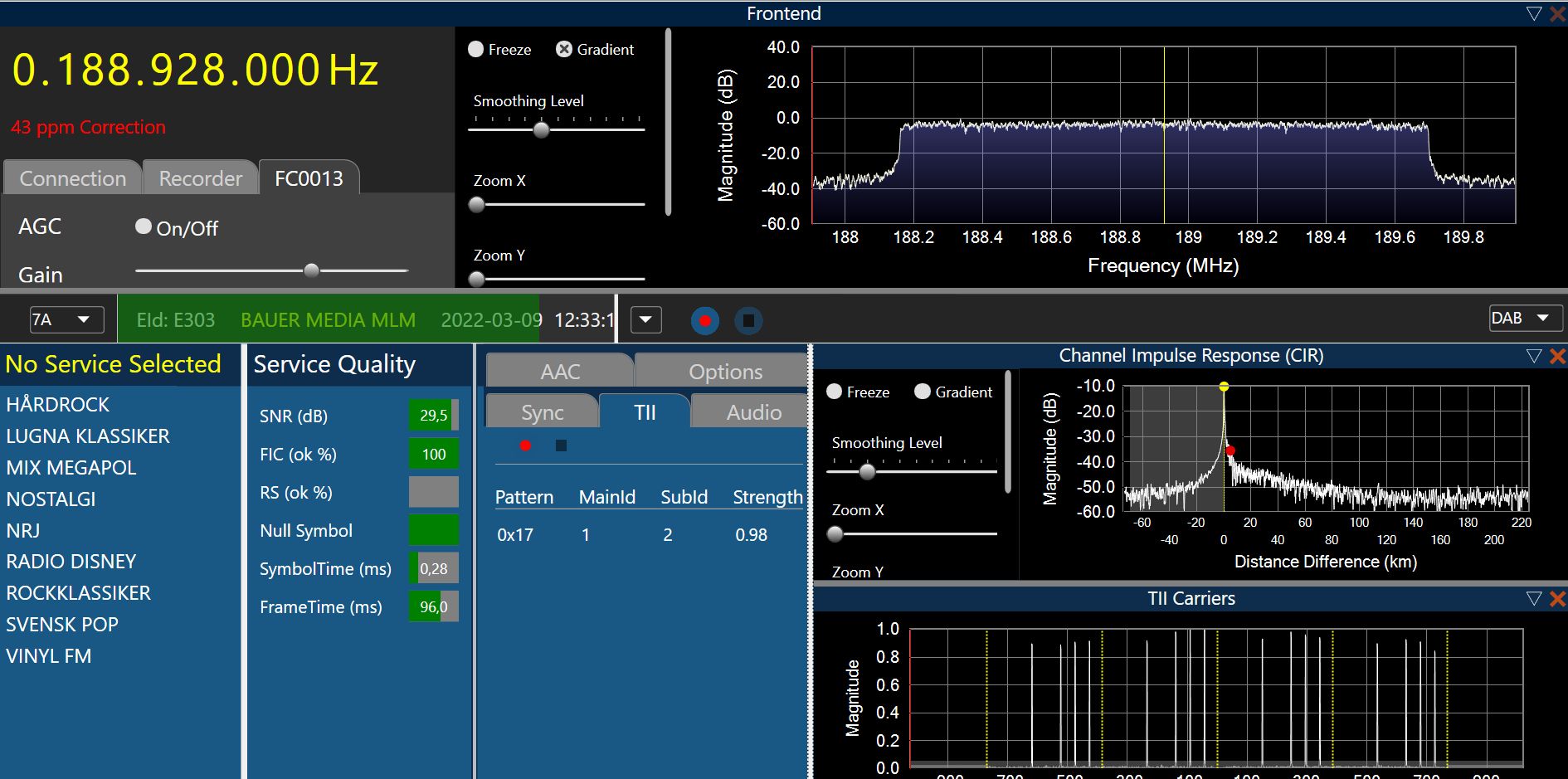Enable Freeze on the Frontend spectrum
Viewport: 1568px width, 779px height.
[x=476, y=49]
